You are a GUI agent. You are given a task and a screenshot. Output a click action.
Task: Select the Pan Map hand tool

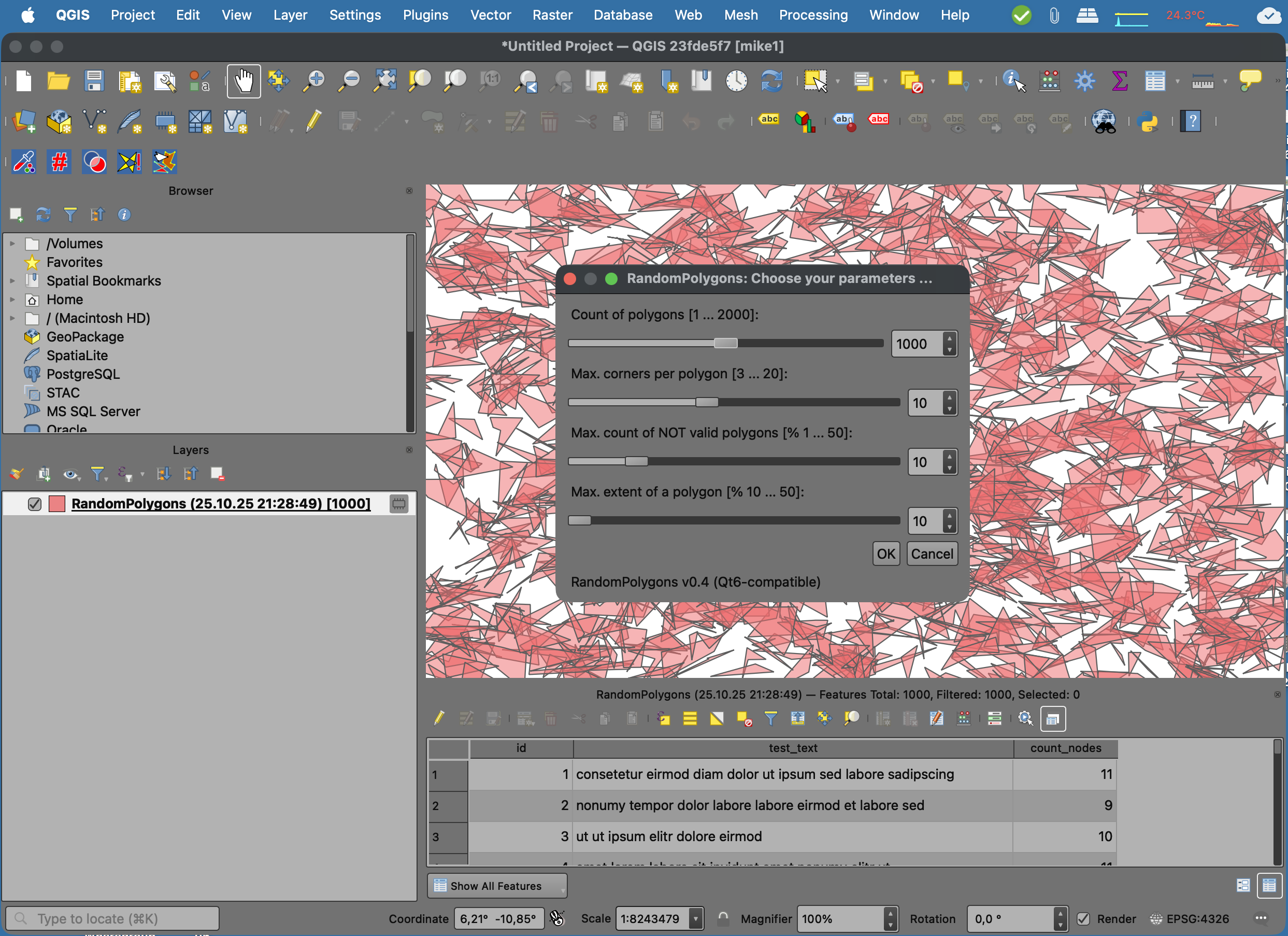tap(244, 81)
